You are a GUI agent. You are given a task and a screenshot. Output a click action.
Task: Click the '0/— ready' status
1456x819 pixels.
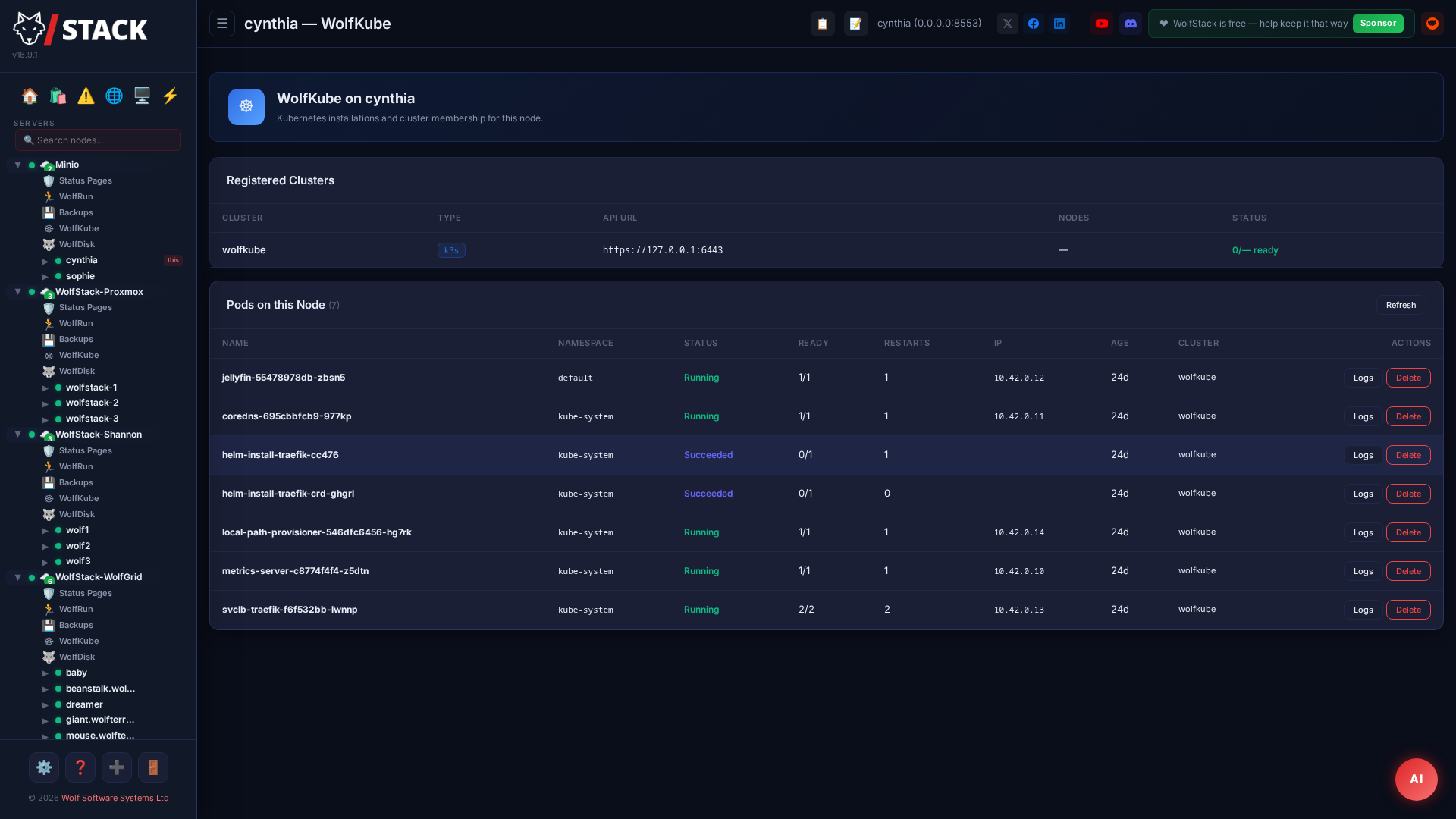coord(1255,250)
